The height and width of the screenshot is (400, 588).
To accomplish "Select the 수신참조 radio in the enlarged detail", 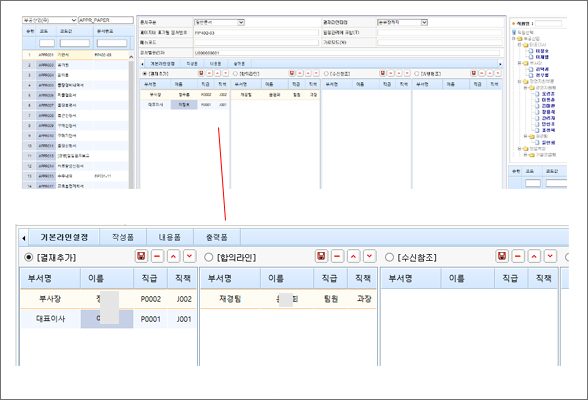I will (389, 258).
